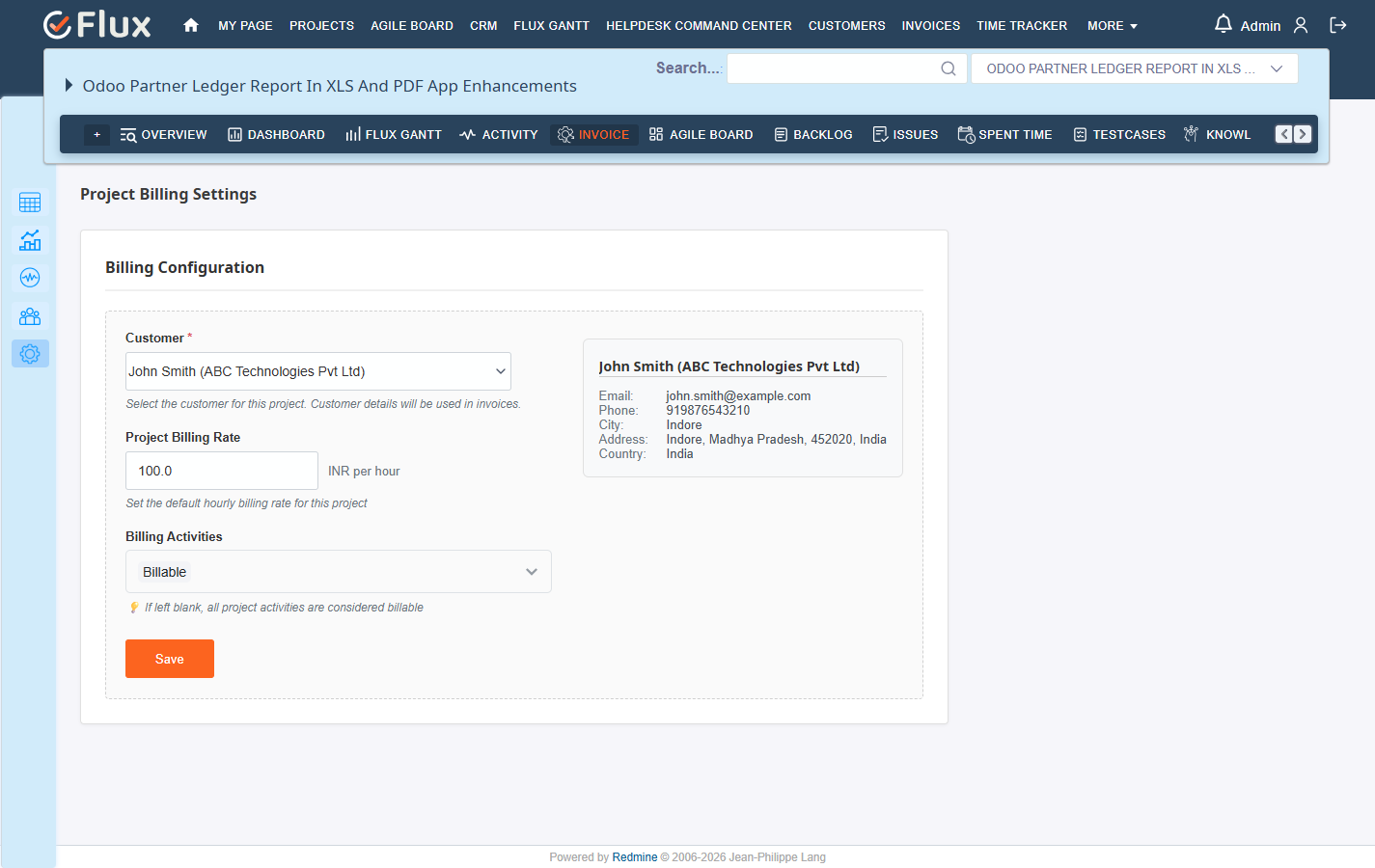Open the chart analytics sidebar icon

[30, 240]
